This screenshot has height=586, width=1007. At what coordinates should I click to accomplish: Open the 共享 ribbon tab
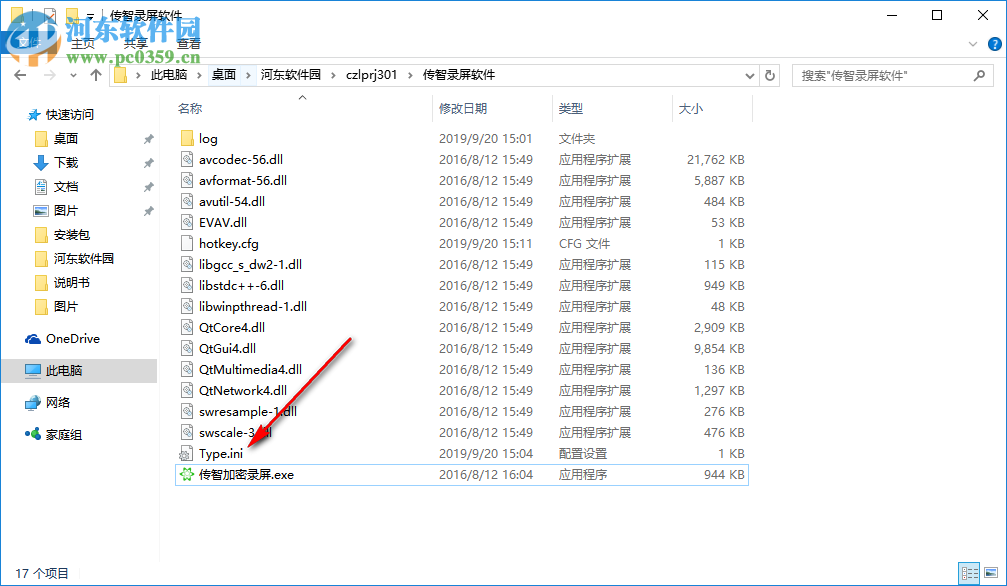(135, 43)
